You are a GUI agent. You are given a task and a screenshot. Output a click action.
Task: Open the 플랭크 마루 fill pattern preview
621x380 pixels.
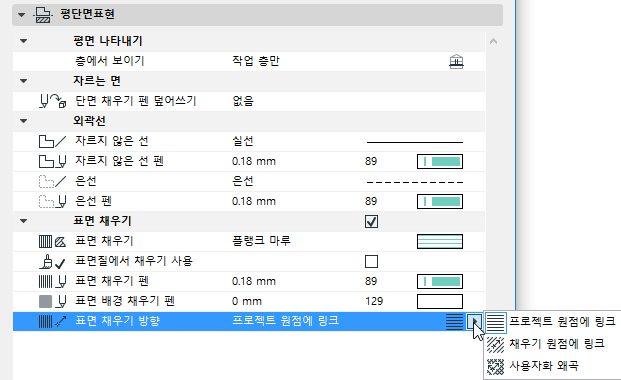(x=440, y=241)
